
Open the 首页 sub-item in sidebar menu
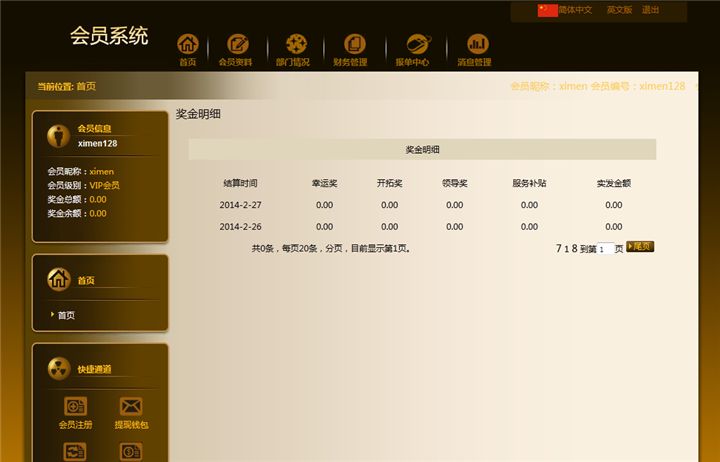(x=66, y=315)
